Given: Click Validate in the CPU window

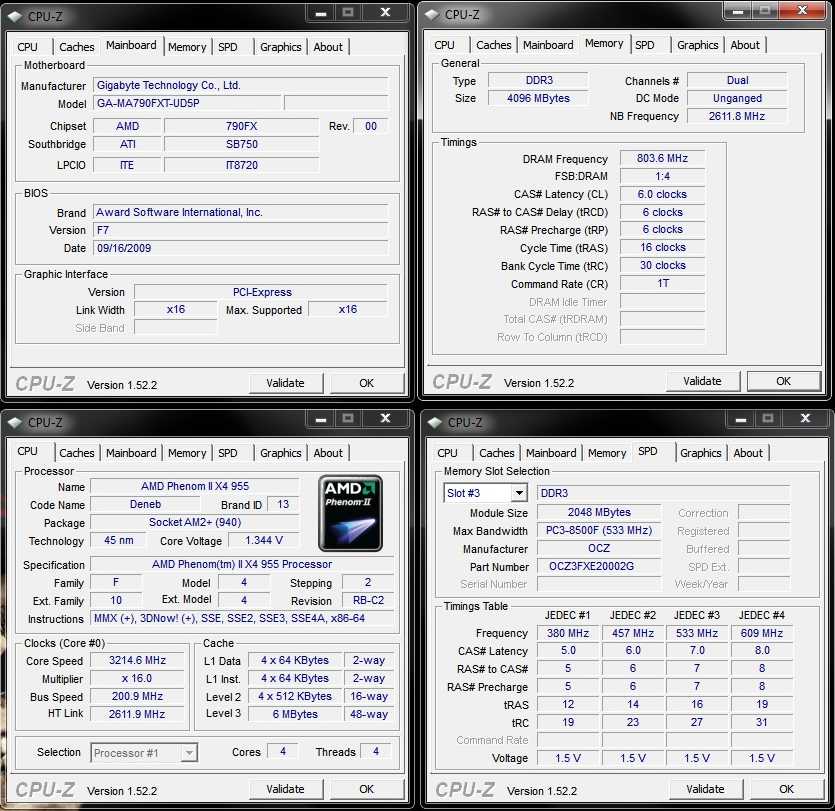Looking at the screenshot, I should [285, 789].
